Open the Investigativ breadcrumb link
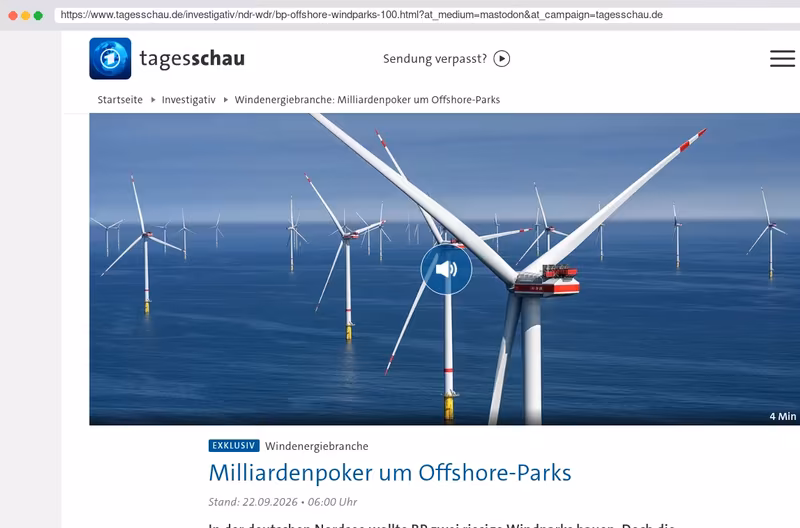Screen dimensions: 800x528 (x=189, y=99)
